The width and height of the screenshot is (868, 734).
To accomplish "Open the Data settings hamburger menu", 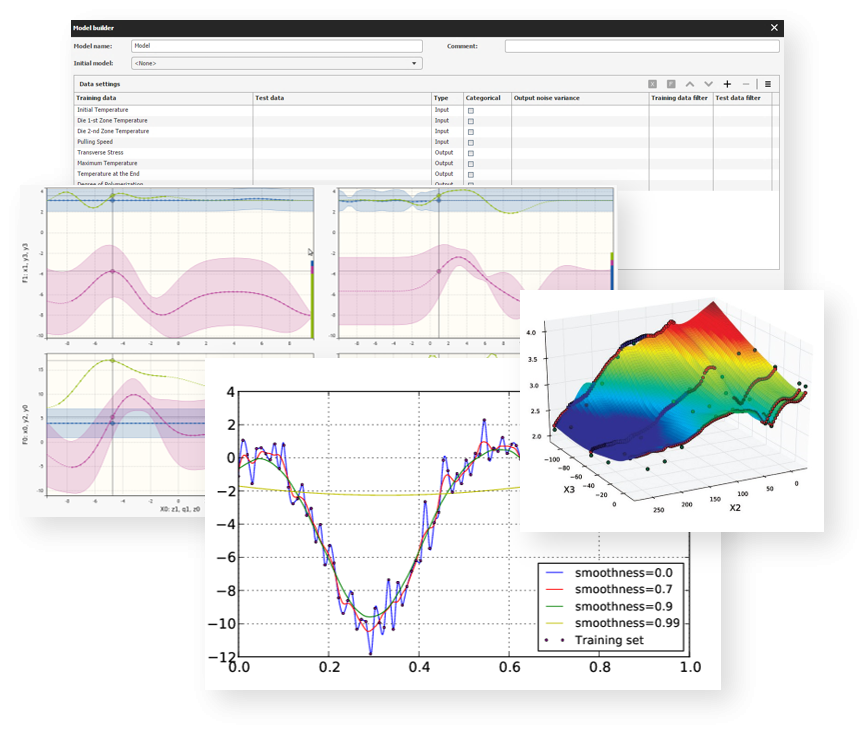I will tap(767, 84).
